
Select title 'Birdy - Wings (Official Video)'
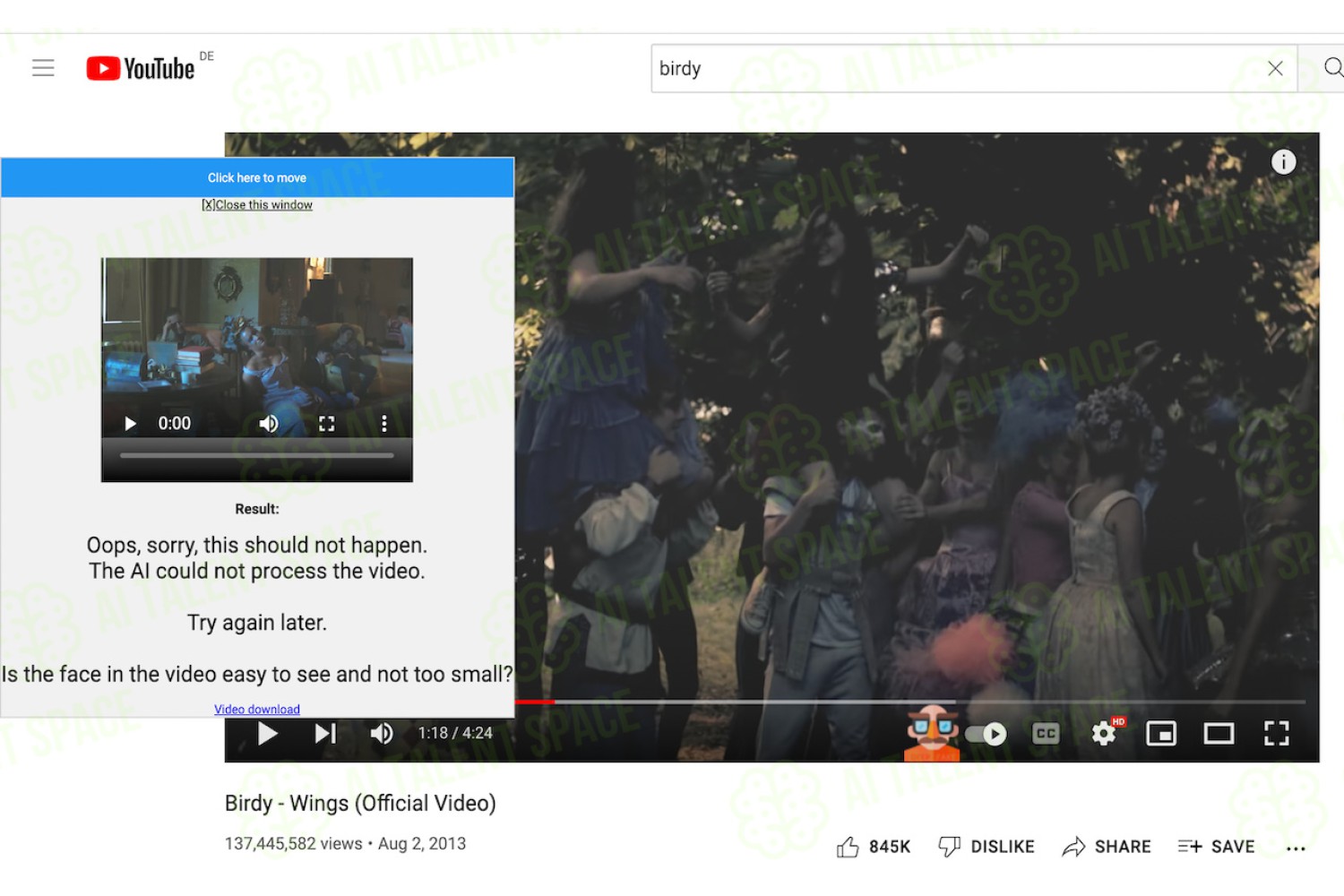click(x=360, y=803)
